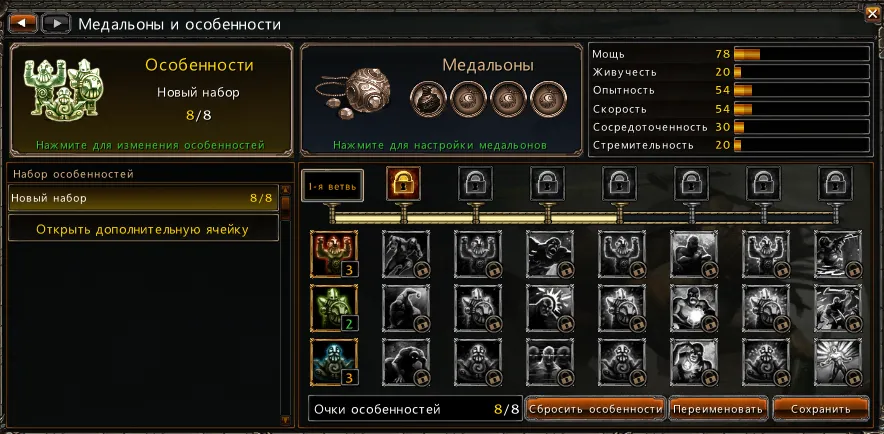Image resolution: width=884 pixels, height=434 pixels.
Task: Click the Мощь stat bar
Action: [801, 54]
